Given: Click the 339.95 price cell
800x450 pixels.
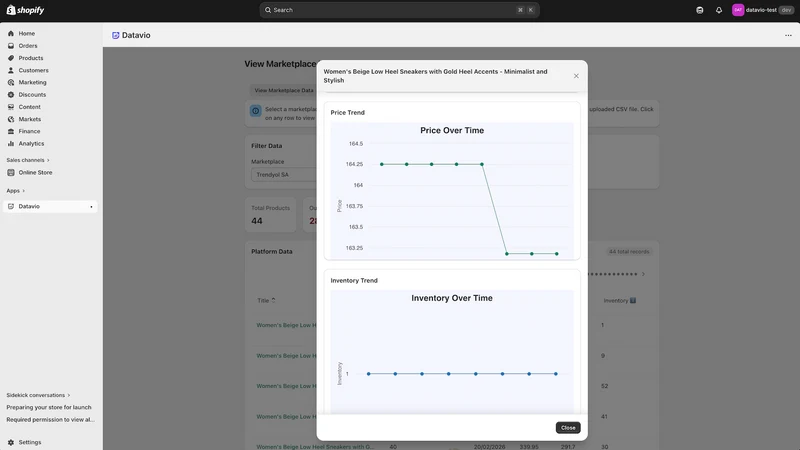Looking at the screenshot, I should tap(529, 447).
